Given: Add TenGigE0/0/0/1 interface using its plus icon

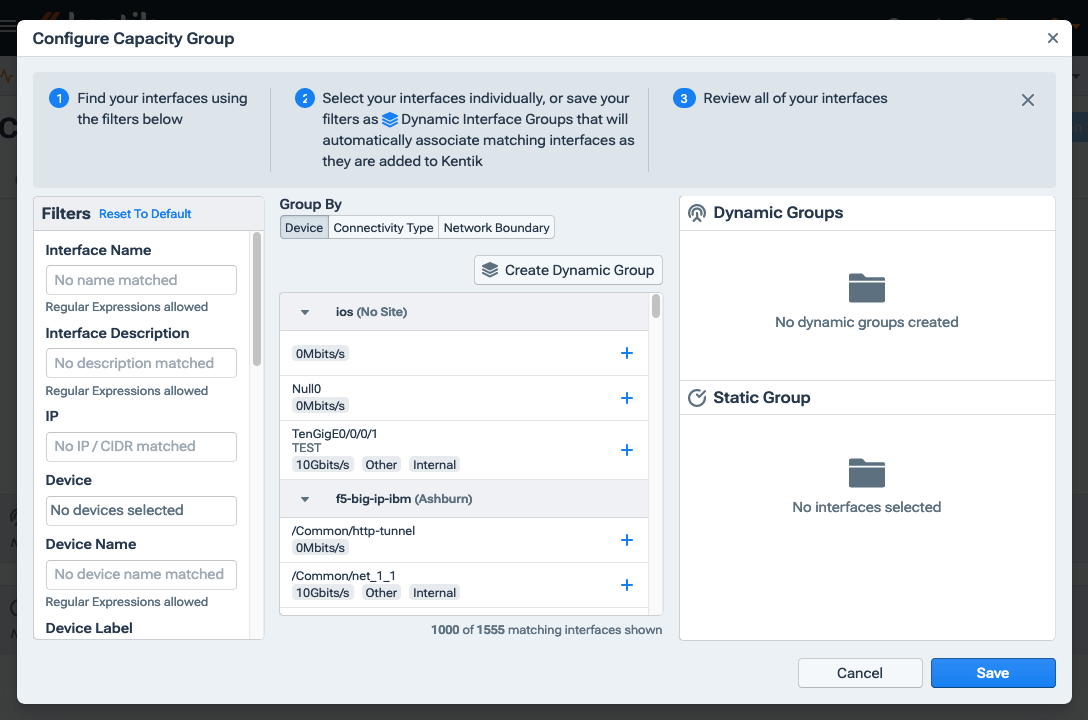Looking at the screenshot, I should pos(627,449).
